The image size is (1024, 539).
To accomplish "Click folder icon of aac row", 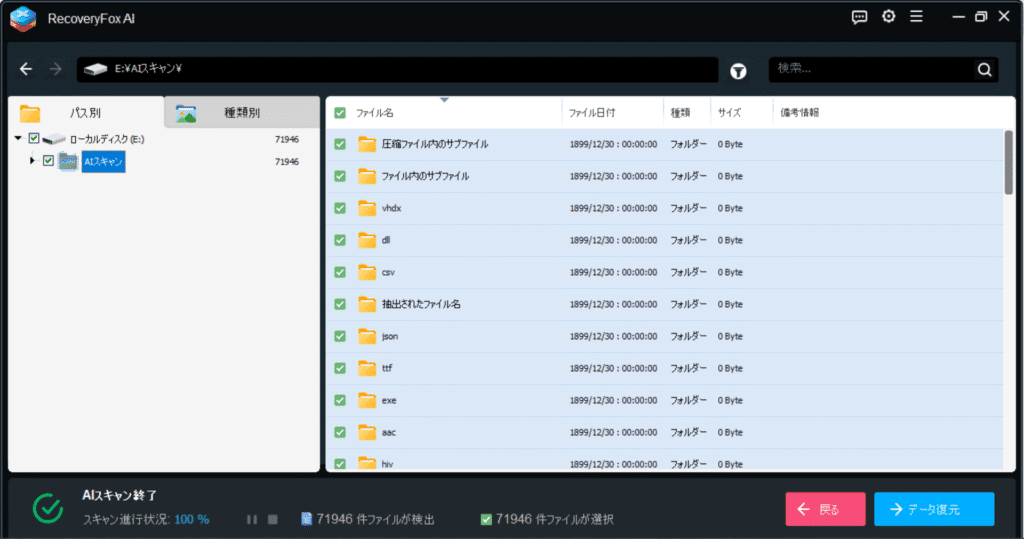I will (x=367, y=432).
